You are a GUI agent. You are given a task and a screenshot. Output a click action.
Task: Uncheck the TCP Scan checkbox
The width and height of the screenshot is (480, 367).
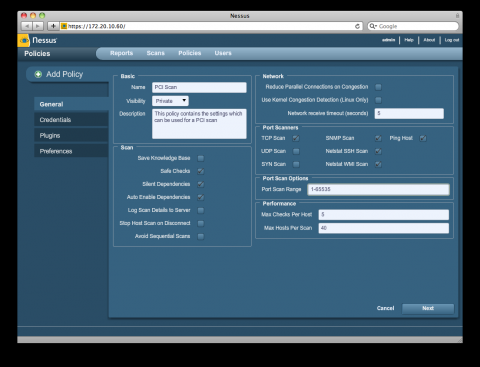coord(296,138)
